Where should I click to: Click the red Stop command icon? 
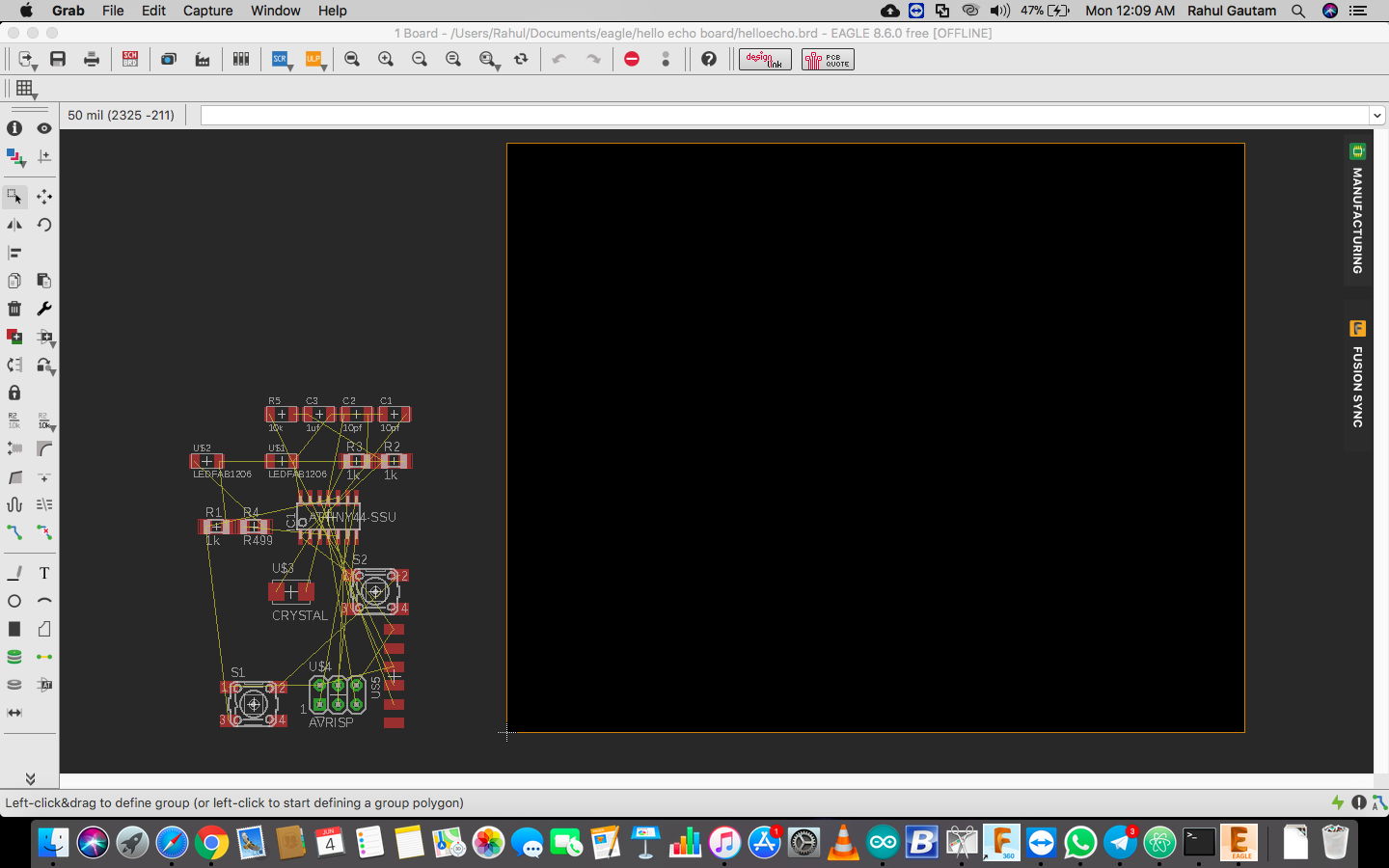pos(632,59)
